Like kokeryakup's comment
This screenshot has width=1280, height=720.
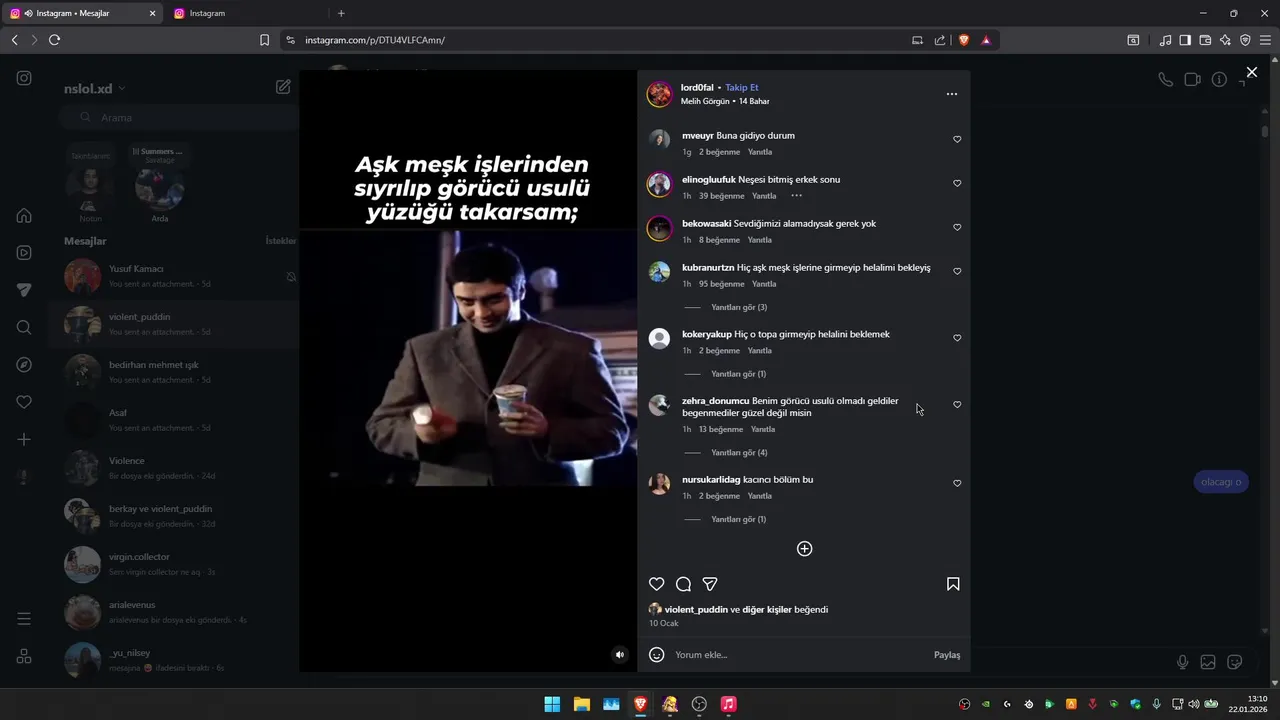[957, 338]
